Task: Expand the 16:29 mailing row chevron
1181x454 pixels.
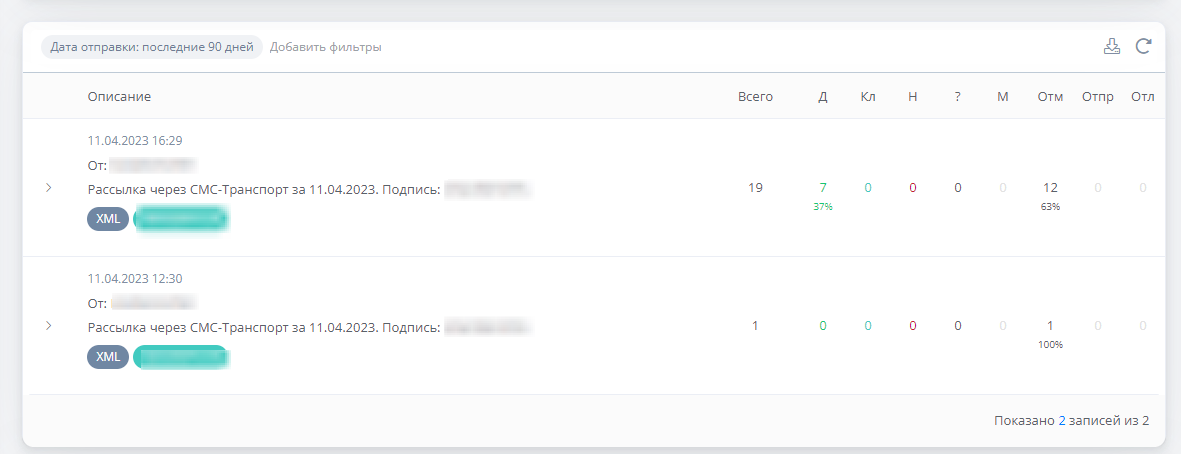Action: (x=48, y=187)
